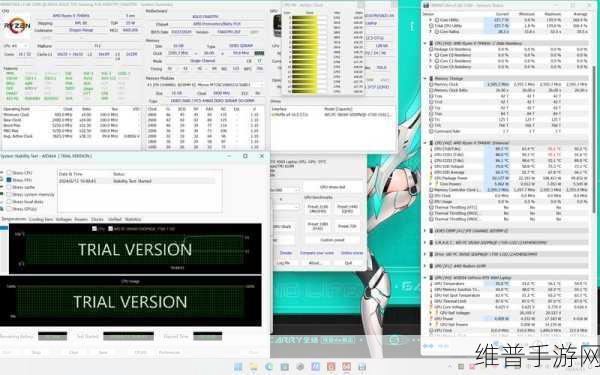Expand the DDR5 DIMM sensor group
Image resolution: width=600 pixels, height=375 pixels.
[425, 231]
